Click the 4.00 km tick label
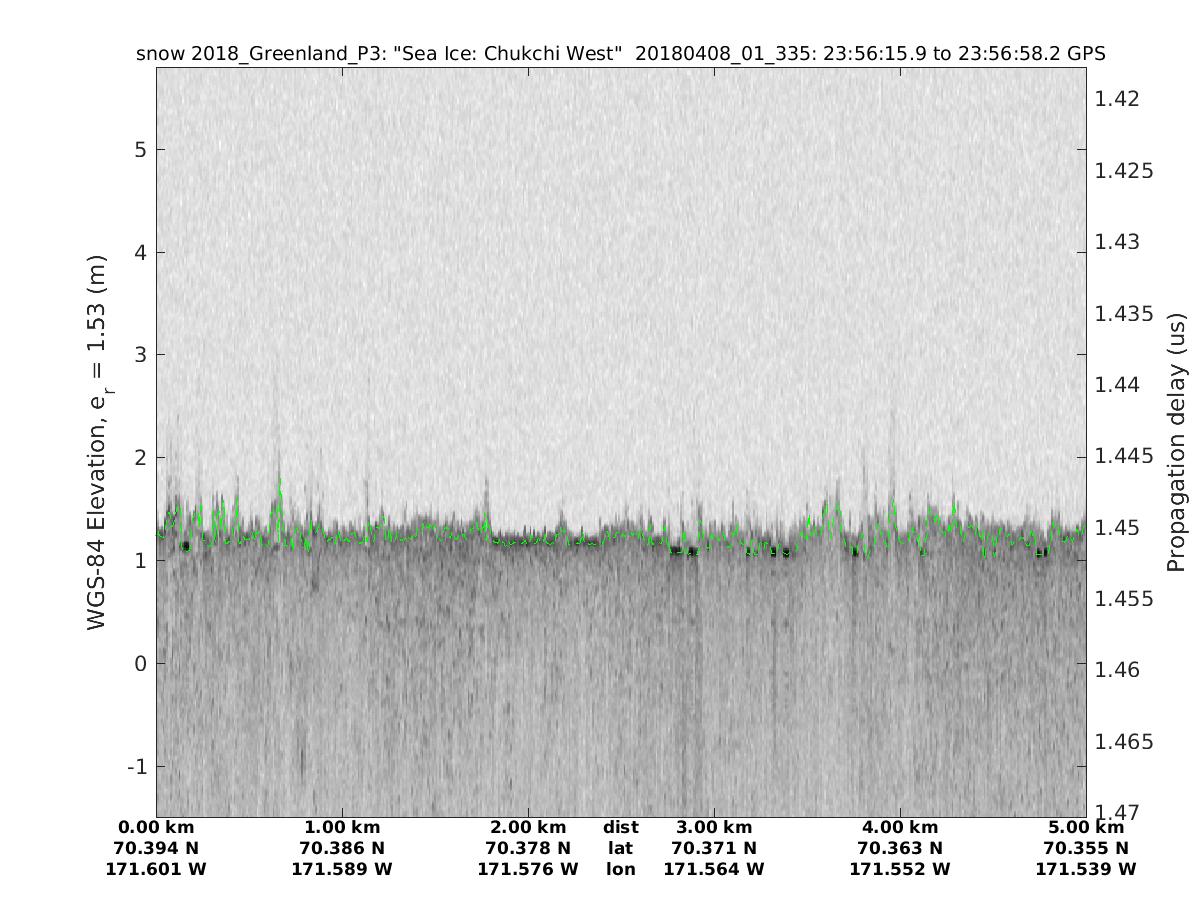The height and width of the screenshot is (900, 1200). [x=900, y=827]
